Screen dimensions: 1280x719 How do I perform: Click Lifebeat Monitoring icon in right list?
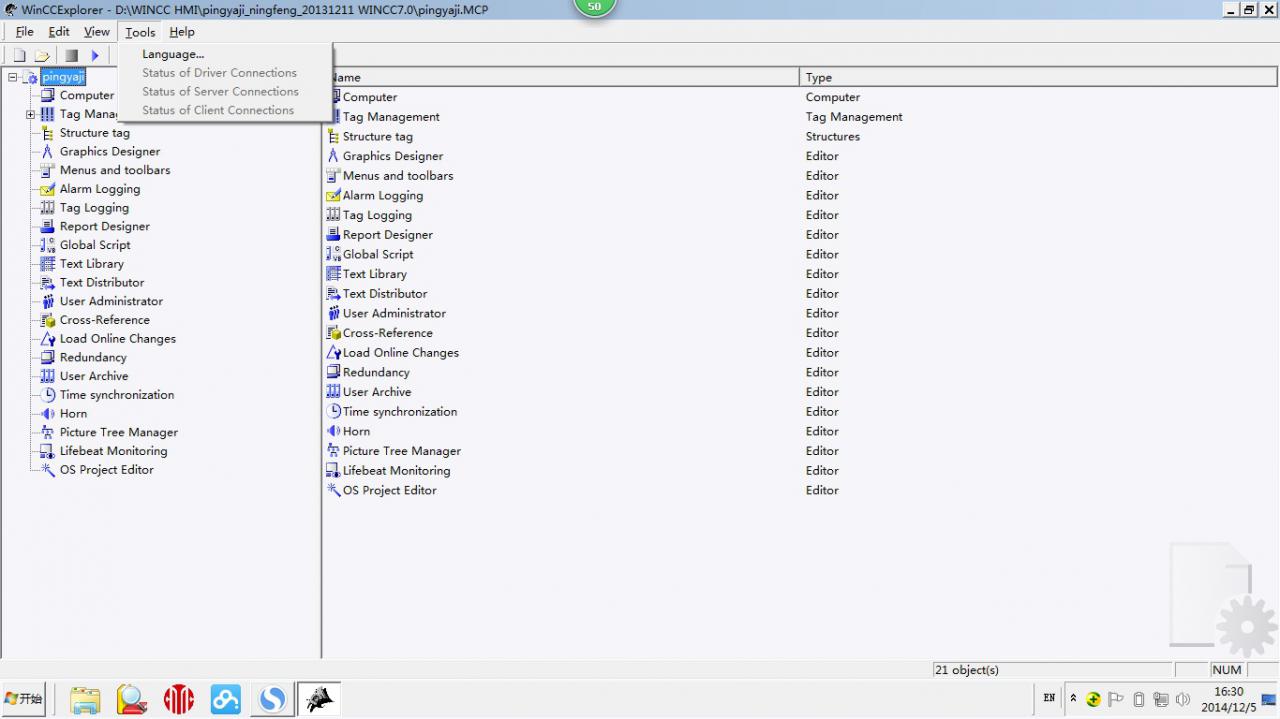point(334,471)
